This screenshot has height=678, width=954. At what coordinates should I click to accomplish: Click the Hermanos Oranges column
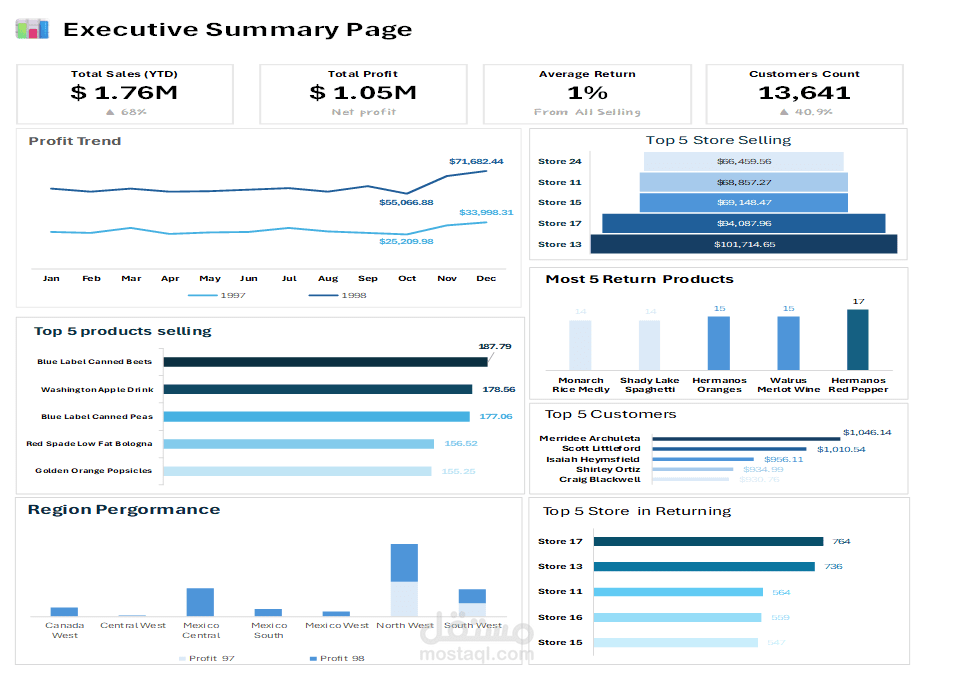tap(719, 343)
